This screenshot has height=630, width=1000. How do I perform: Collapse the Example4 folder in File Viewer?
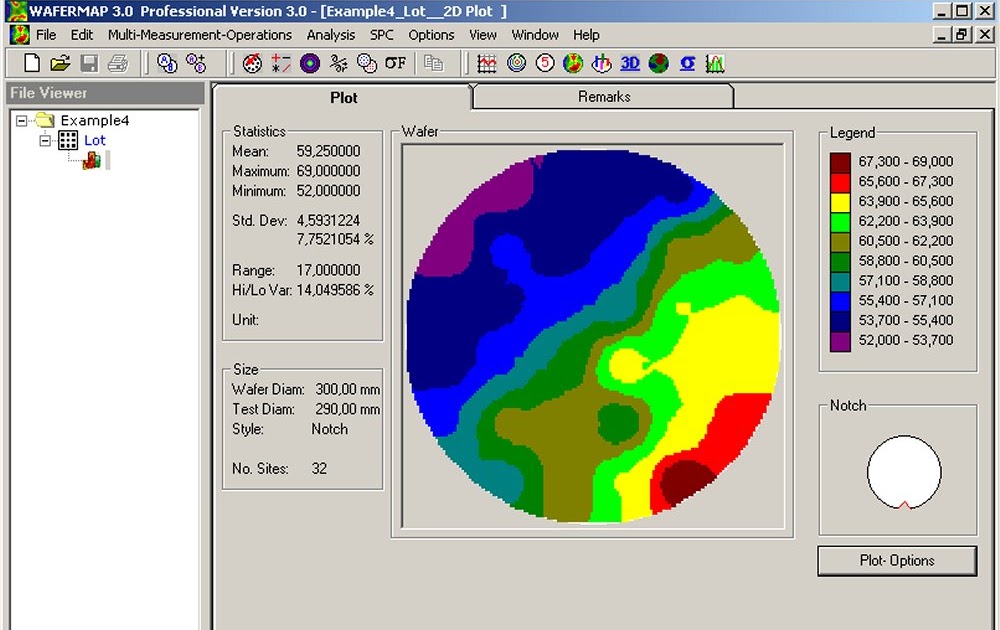pyautogui.click(x=20, y=120)
